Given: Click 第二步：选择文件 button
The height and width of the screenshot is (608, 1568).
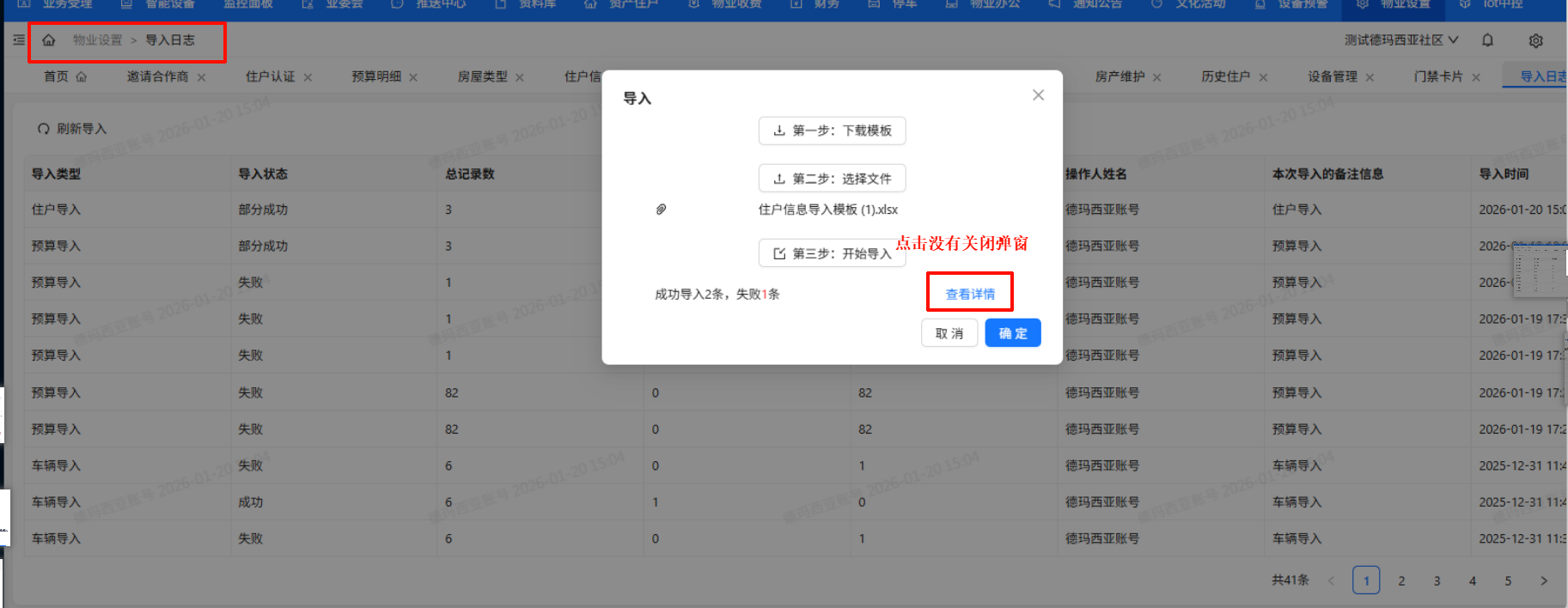Looking at the screenshot, I should (832, 179).
